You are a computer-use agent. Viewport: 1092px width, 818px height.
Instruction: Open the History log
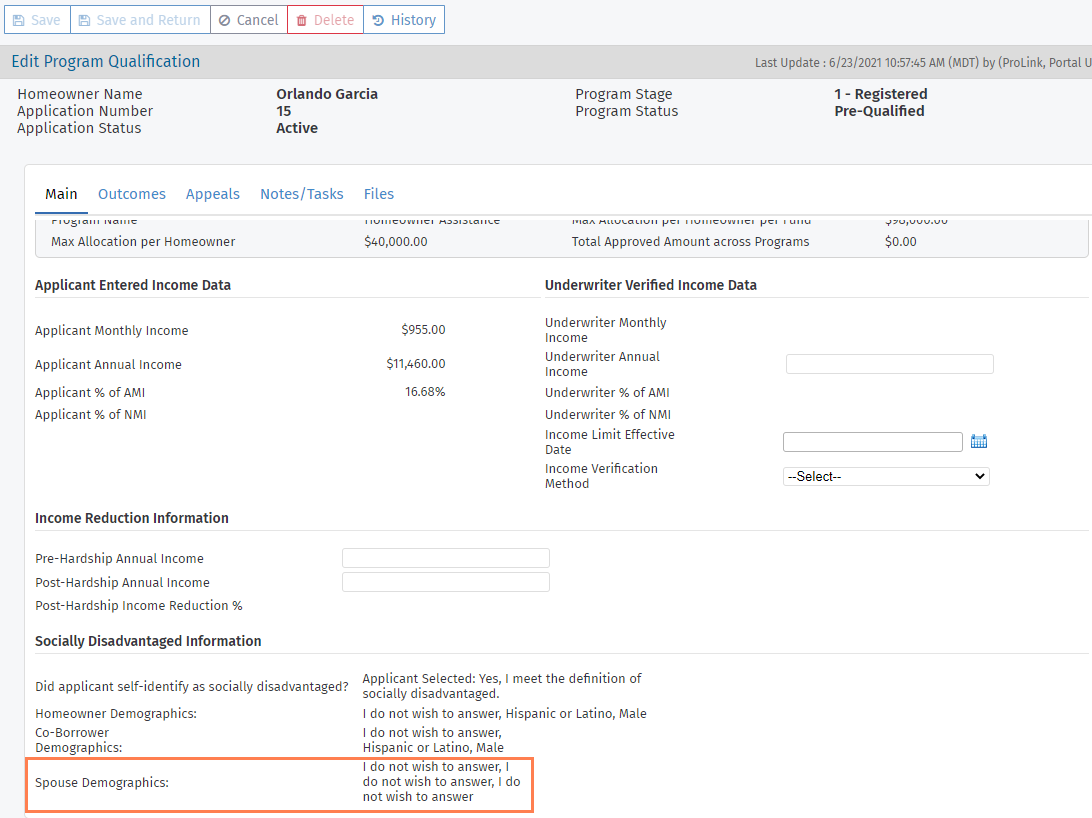403,20
